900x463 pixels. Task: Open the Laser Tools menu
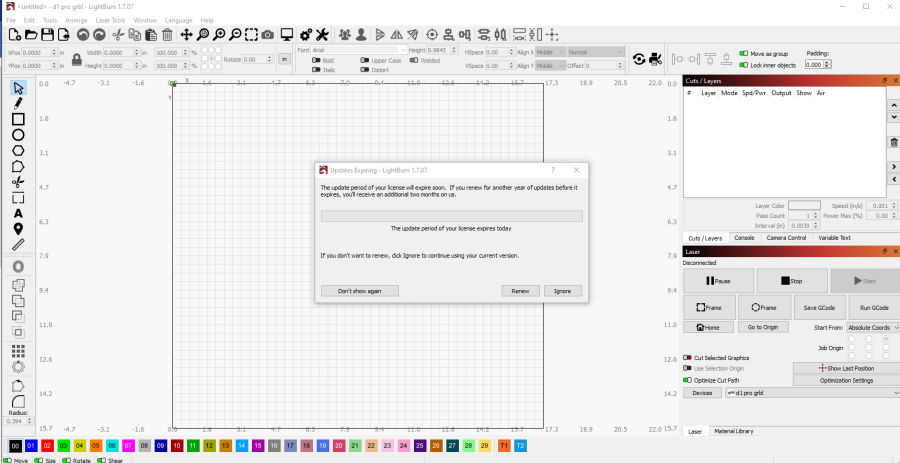tap(110, 20)
